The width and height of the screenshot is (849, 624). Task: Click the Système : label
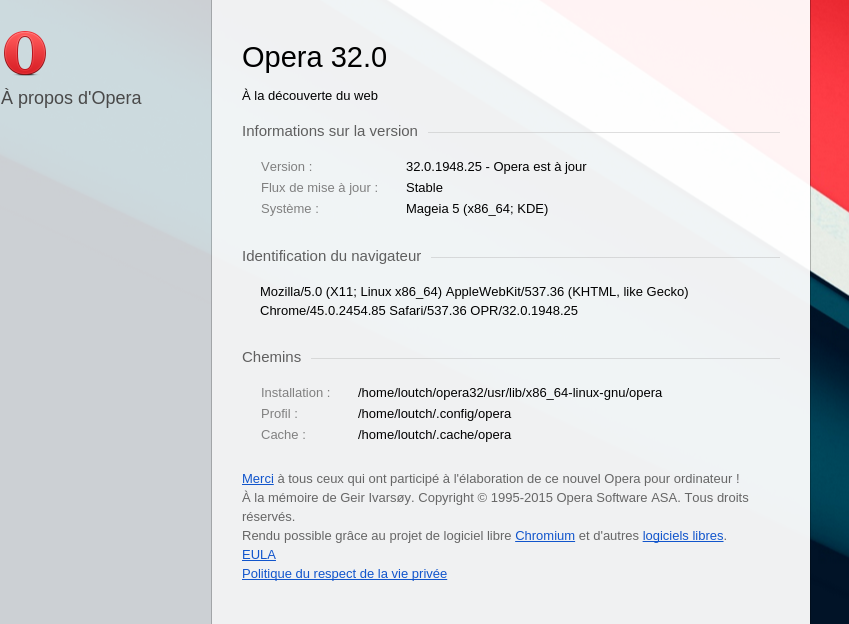coord(290,209)
